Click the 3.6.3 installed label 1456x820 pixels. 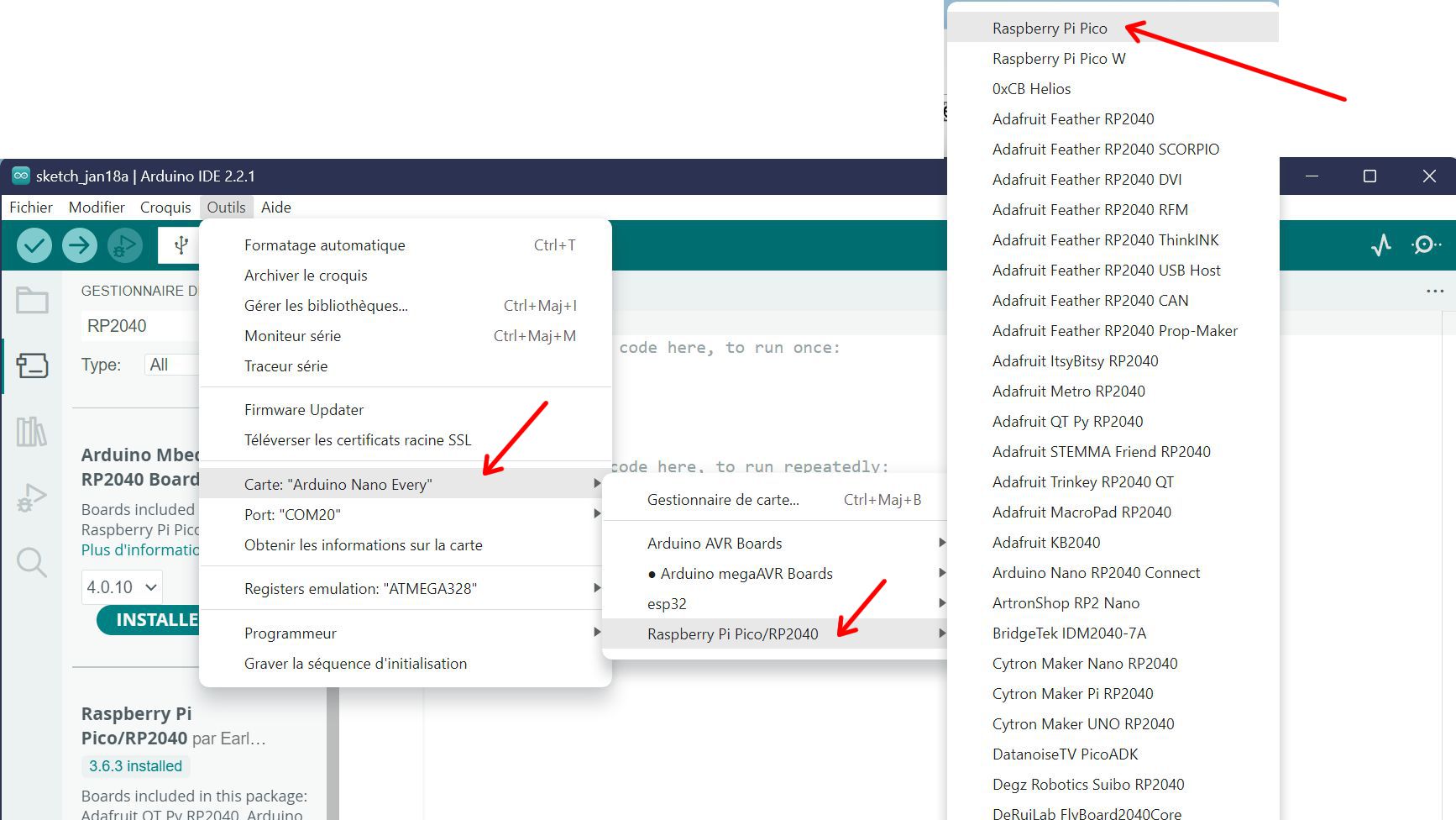pos(135,766)
